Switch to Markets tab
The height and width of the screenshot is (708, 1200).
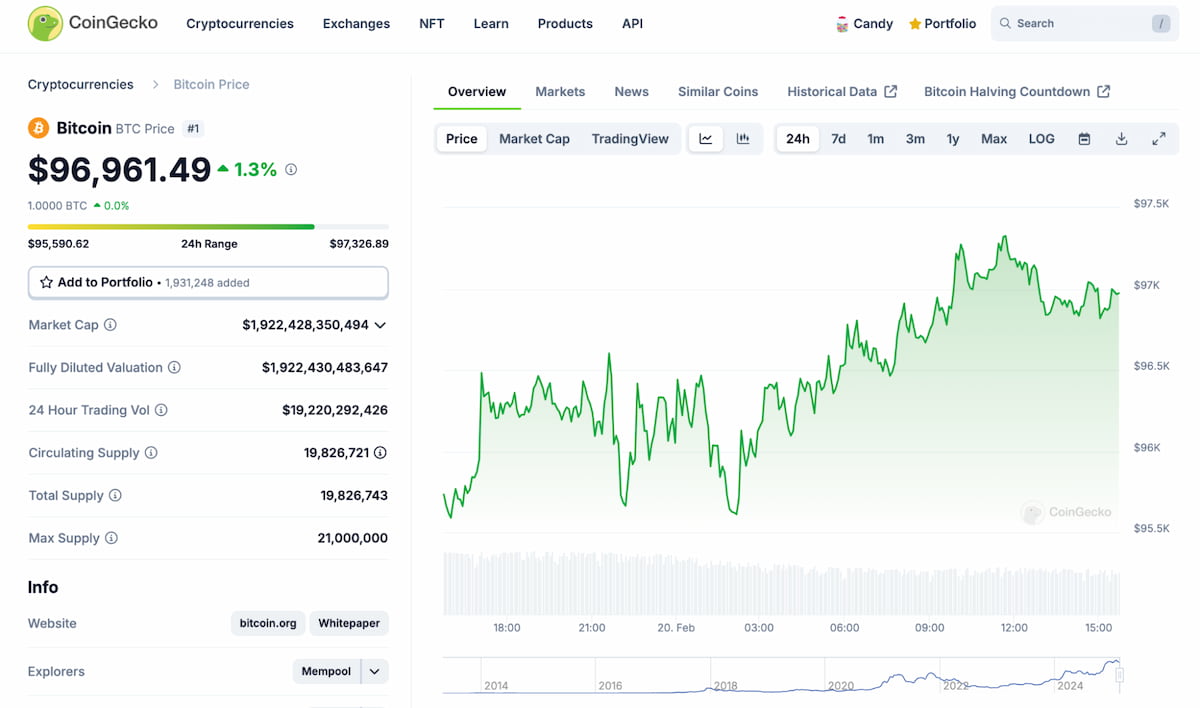(560, 91)
